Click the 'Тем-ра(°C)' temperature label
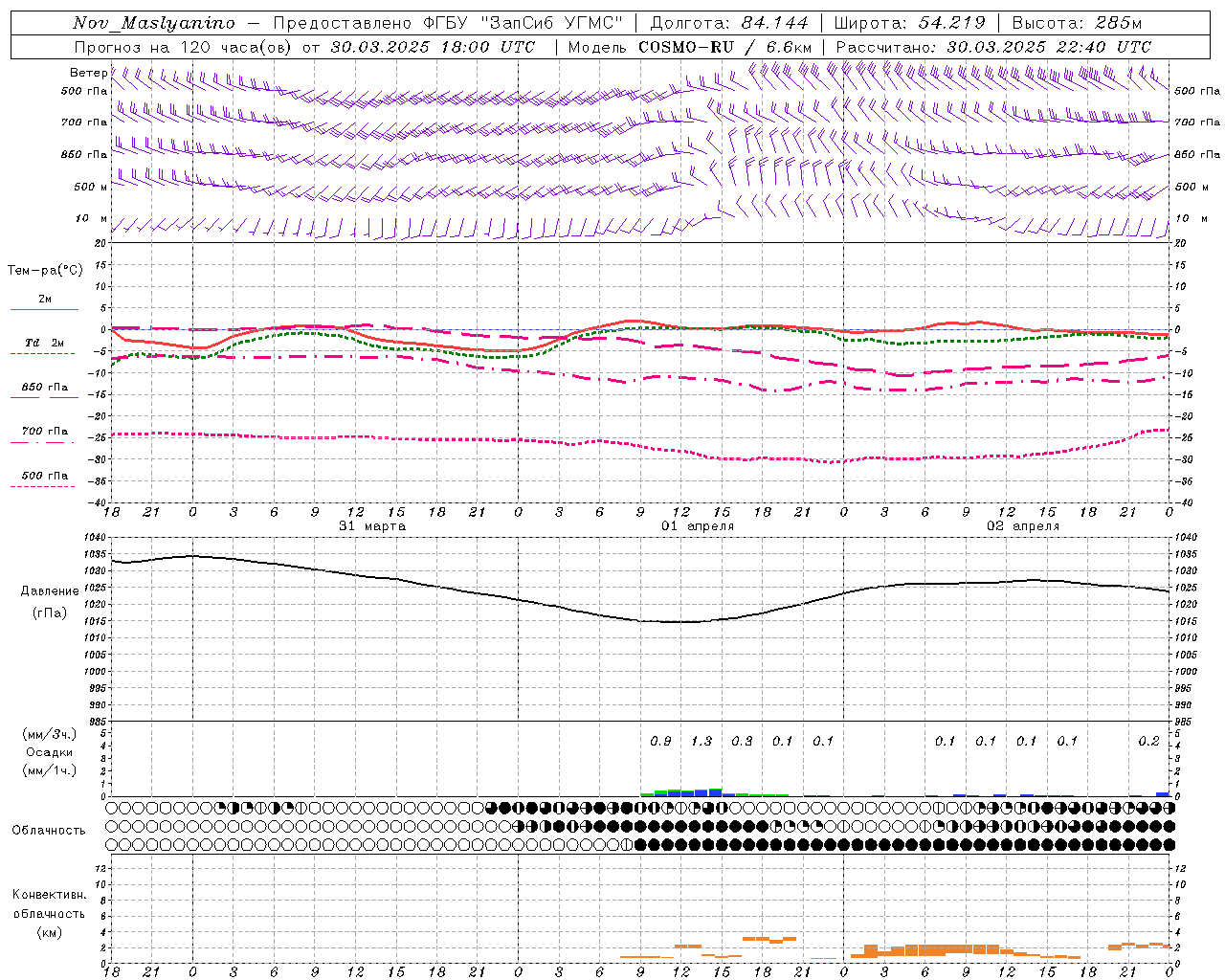The height and width of the screenshot is (980, 1225). pos(45,271)
